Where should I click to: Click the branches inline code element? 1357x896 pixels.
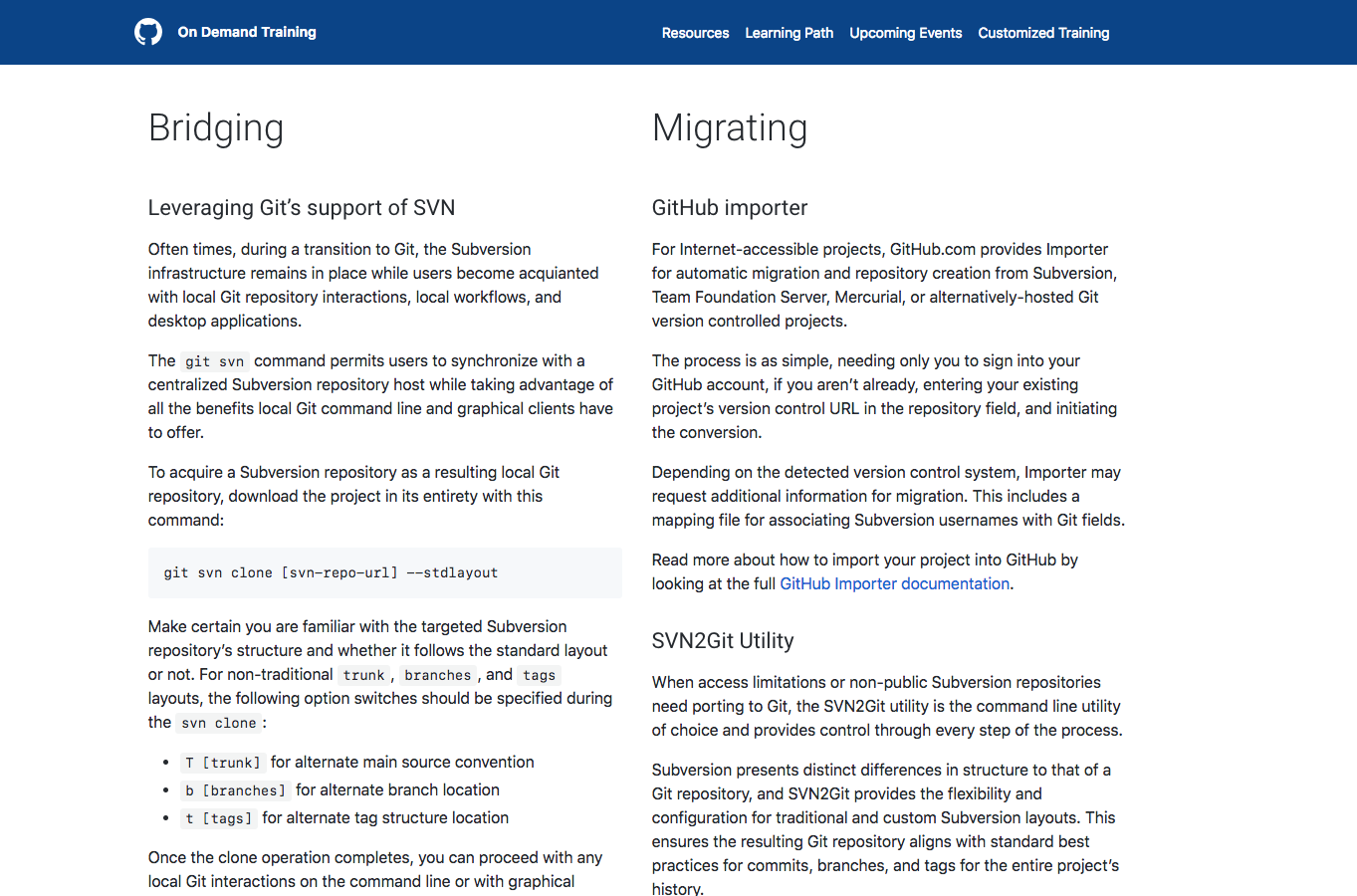[x=438, y=675]
